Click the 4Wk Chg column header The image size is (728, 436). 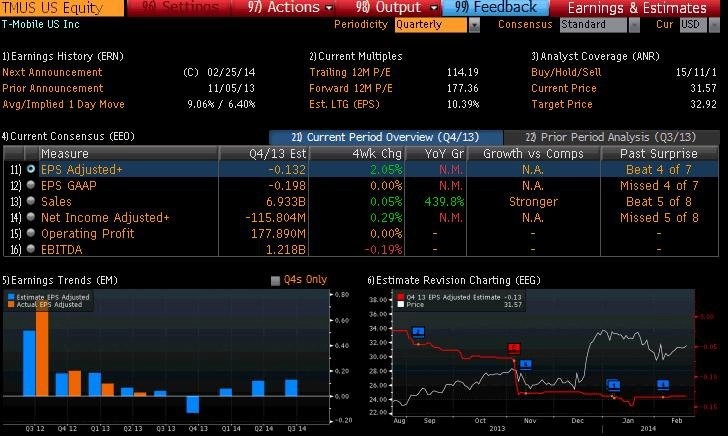(x=357, y=153)
